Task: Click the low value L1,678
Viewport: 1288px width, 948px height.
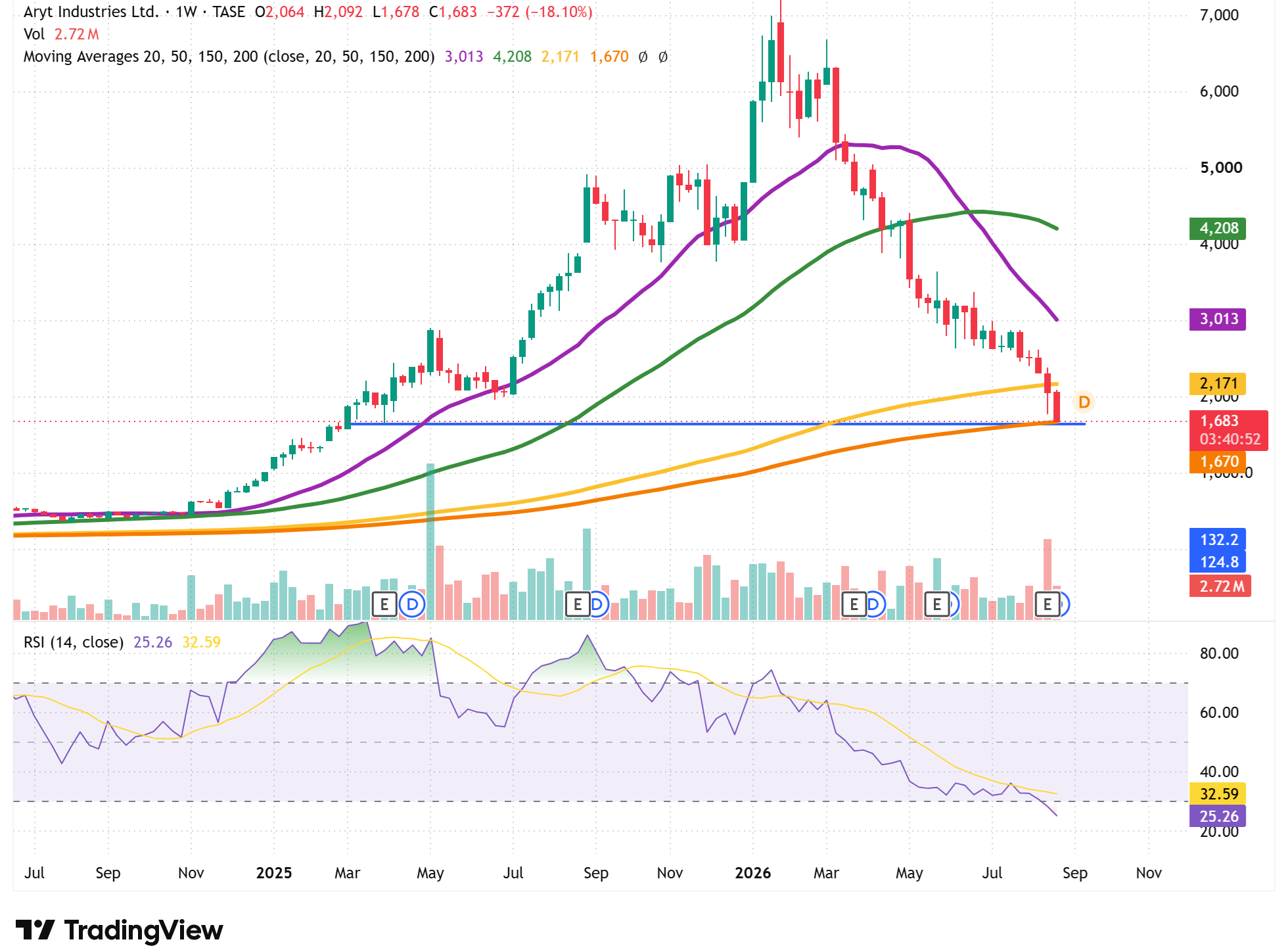Action: [x=396, y=12]
